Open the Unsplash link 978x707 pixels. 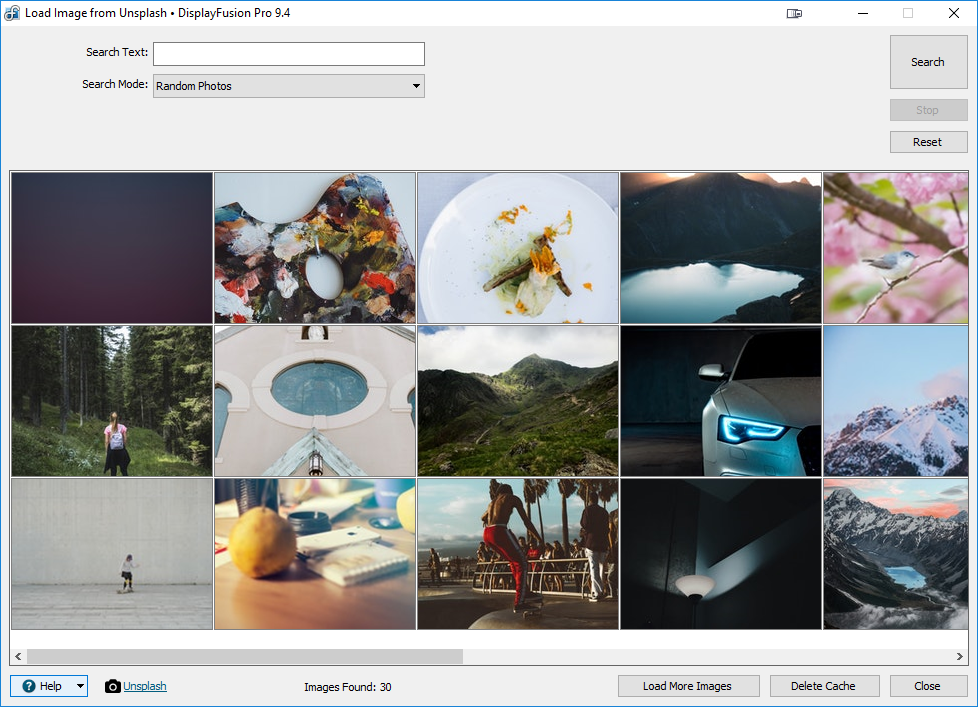pyautogui.click(x=145, y=686)
